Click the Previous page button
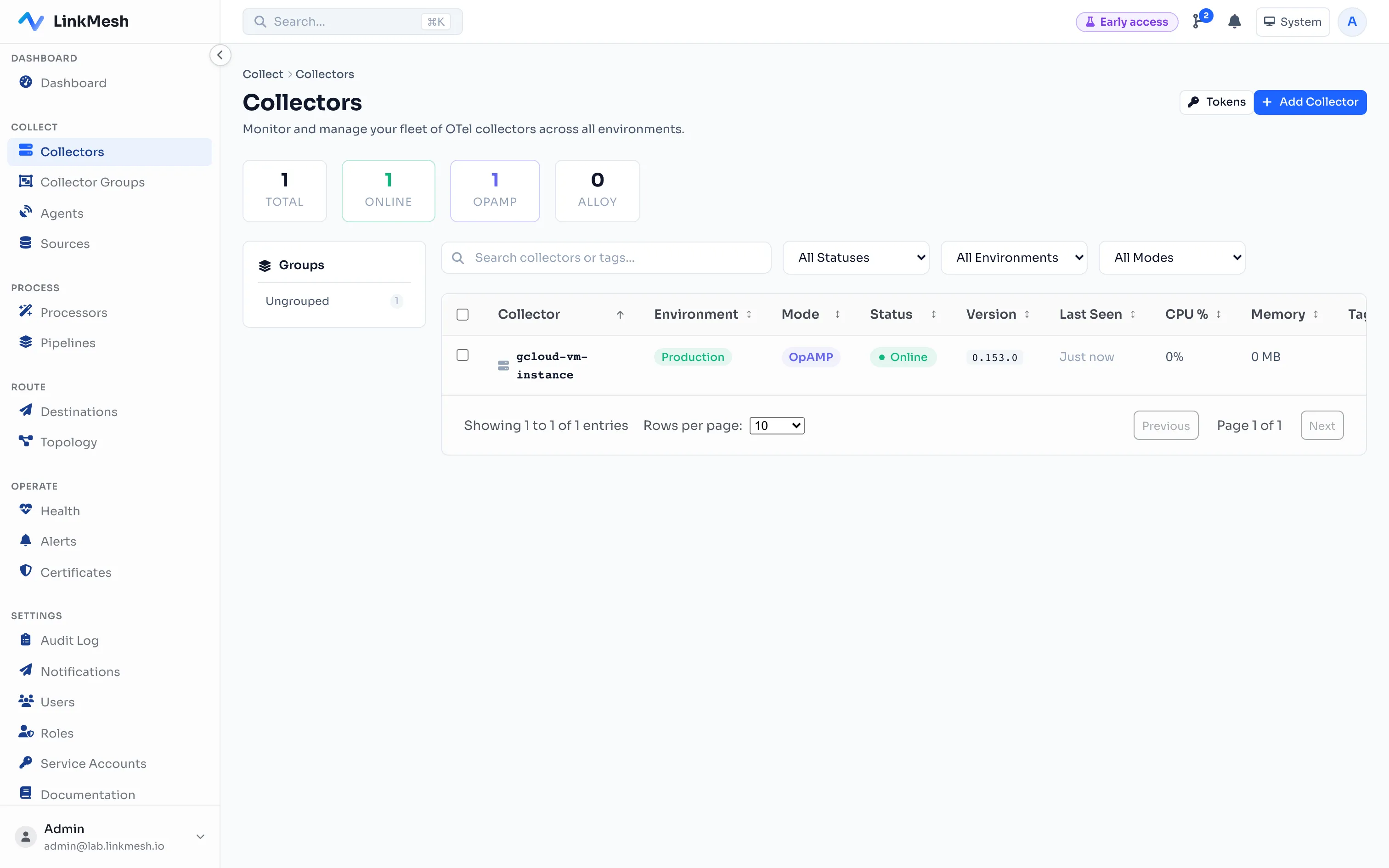 coord(1166,425)
